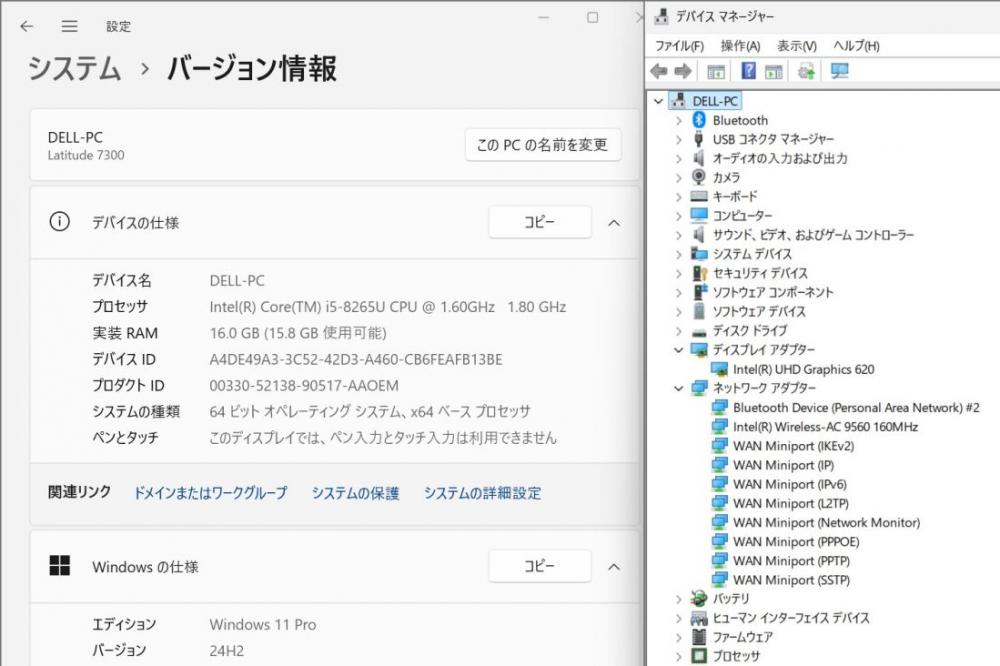Open the Settings hamburger navigation menu
Viewport: 1000px width, 666px height.
(70, 26)
